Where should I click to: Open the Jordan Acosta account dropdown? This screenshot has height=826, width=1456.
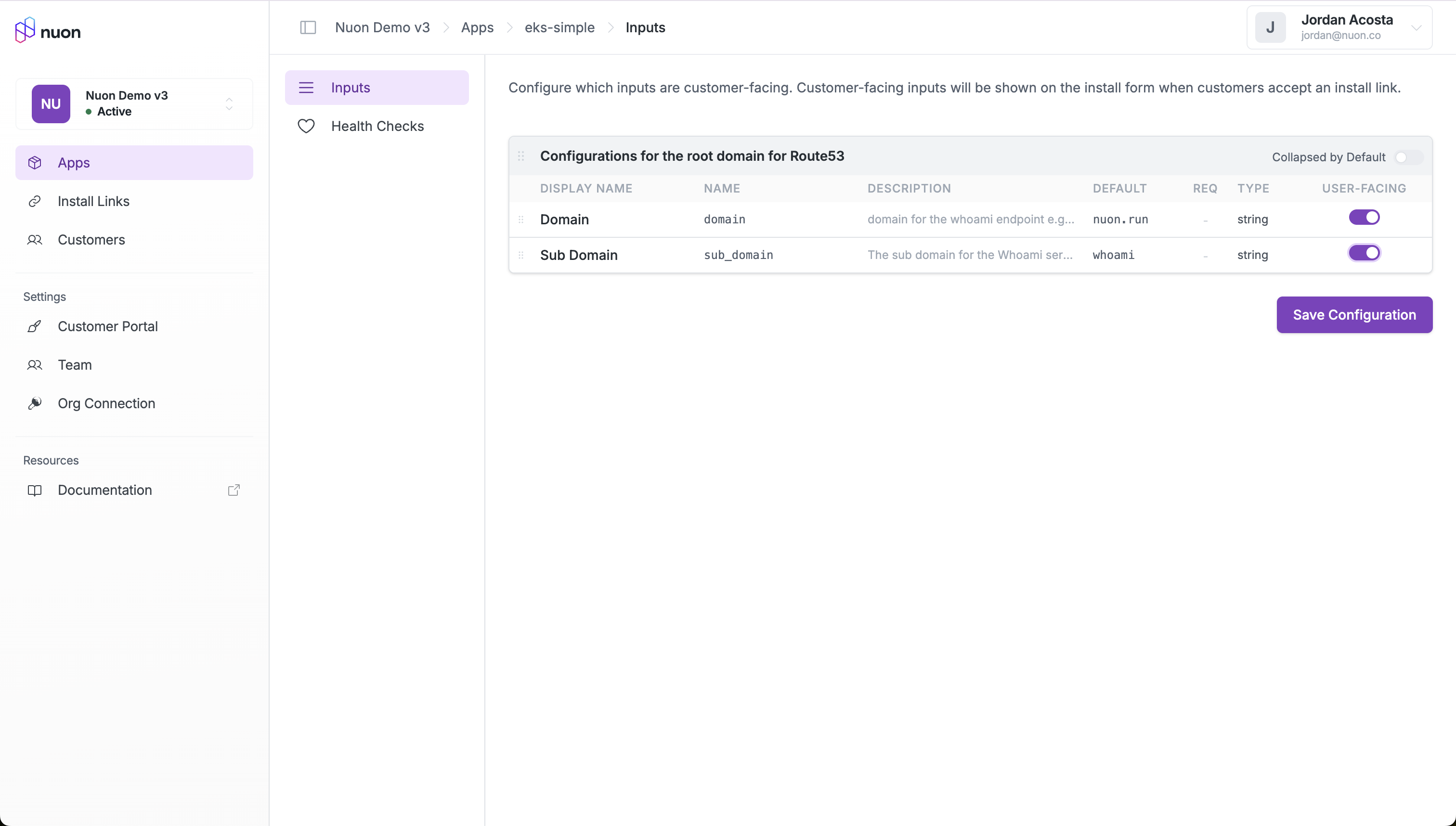pyautogui.click(x=1417, y=27)
